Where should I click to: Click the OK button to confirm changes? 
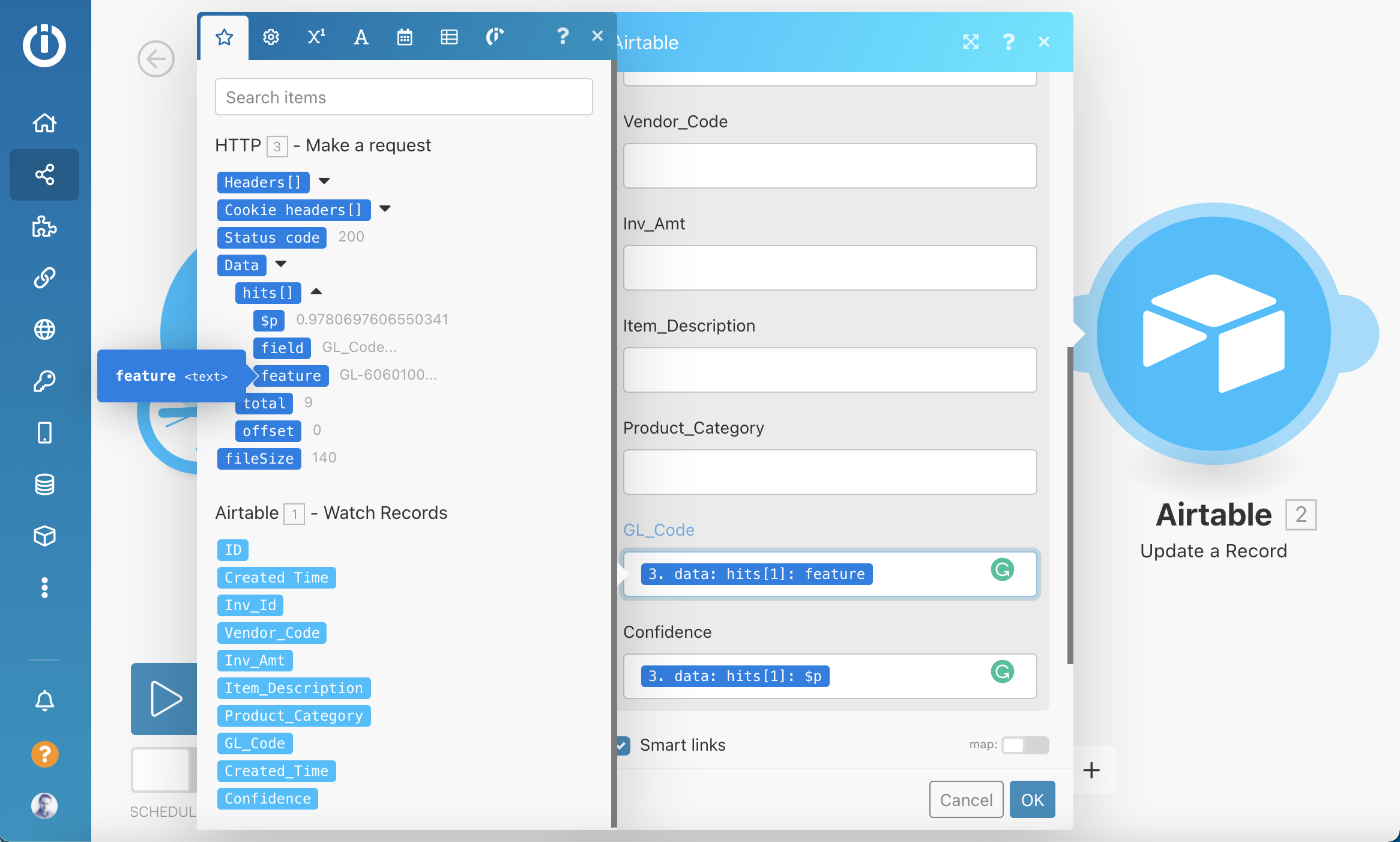pos(1033,799)
